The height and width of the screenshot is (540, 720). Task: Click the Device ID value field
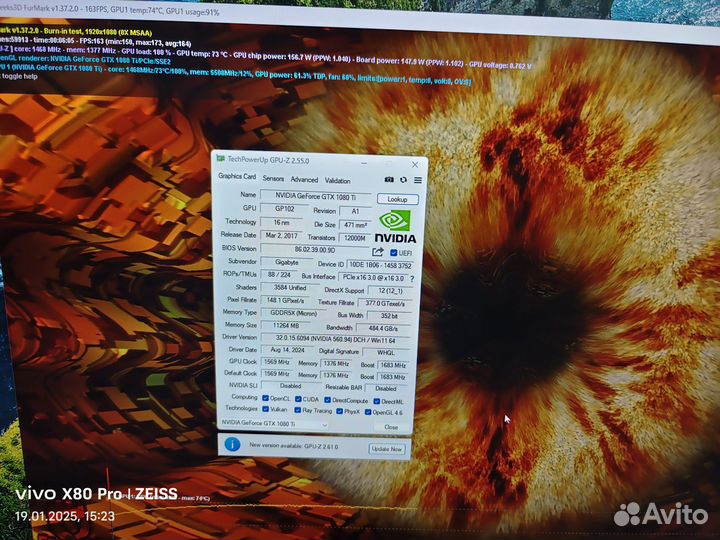(x=380, y=265)
